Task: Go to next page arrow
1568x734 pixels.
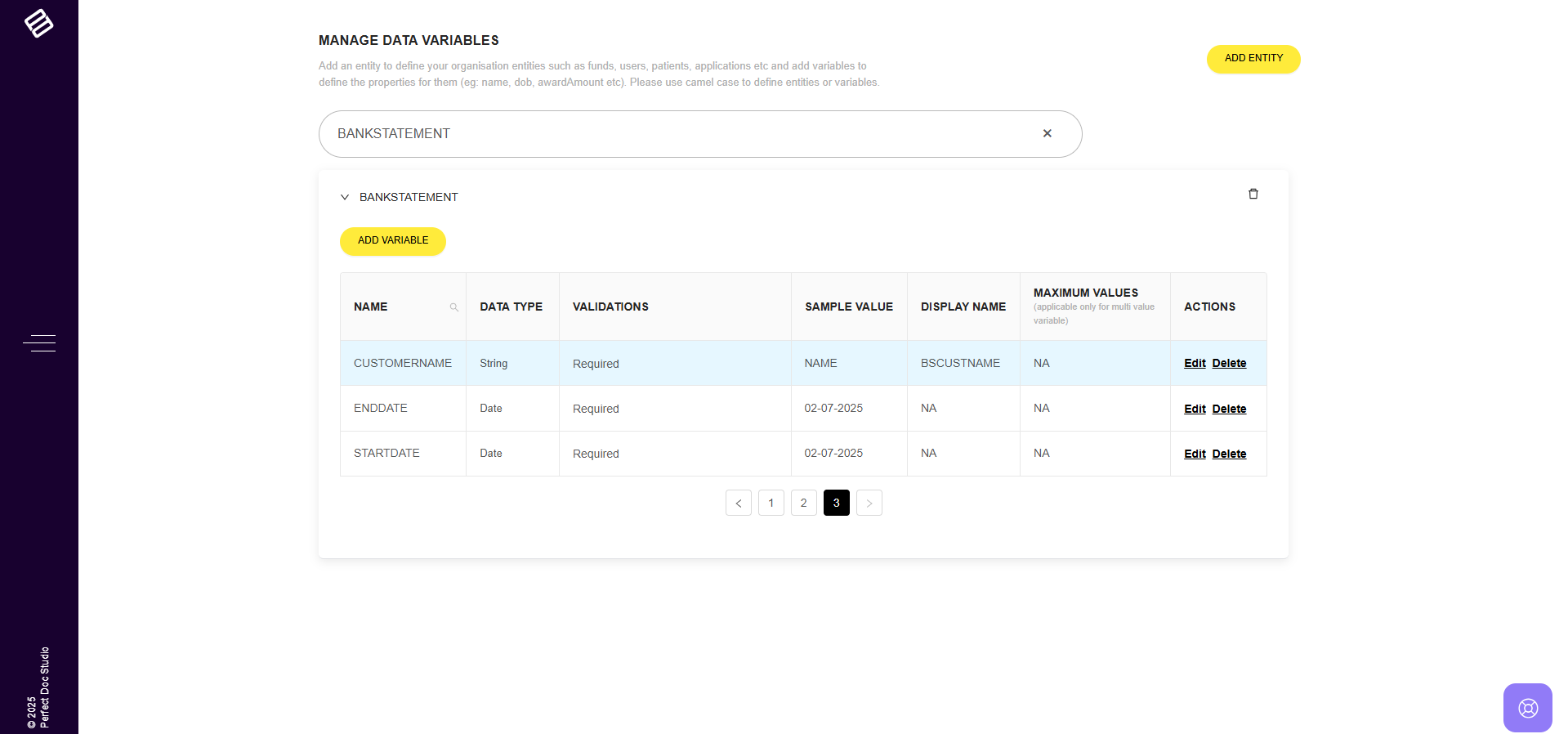Action: [x=869, y=503]
